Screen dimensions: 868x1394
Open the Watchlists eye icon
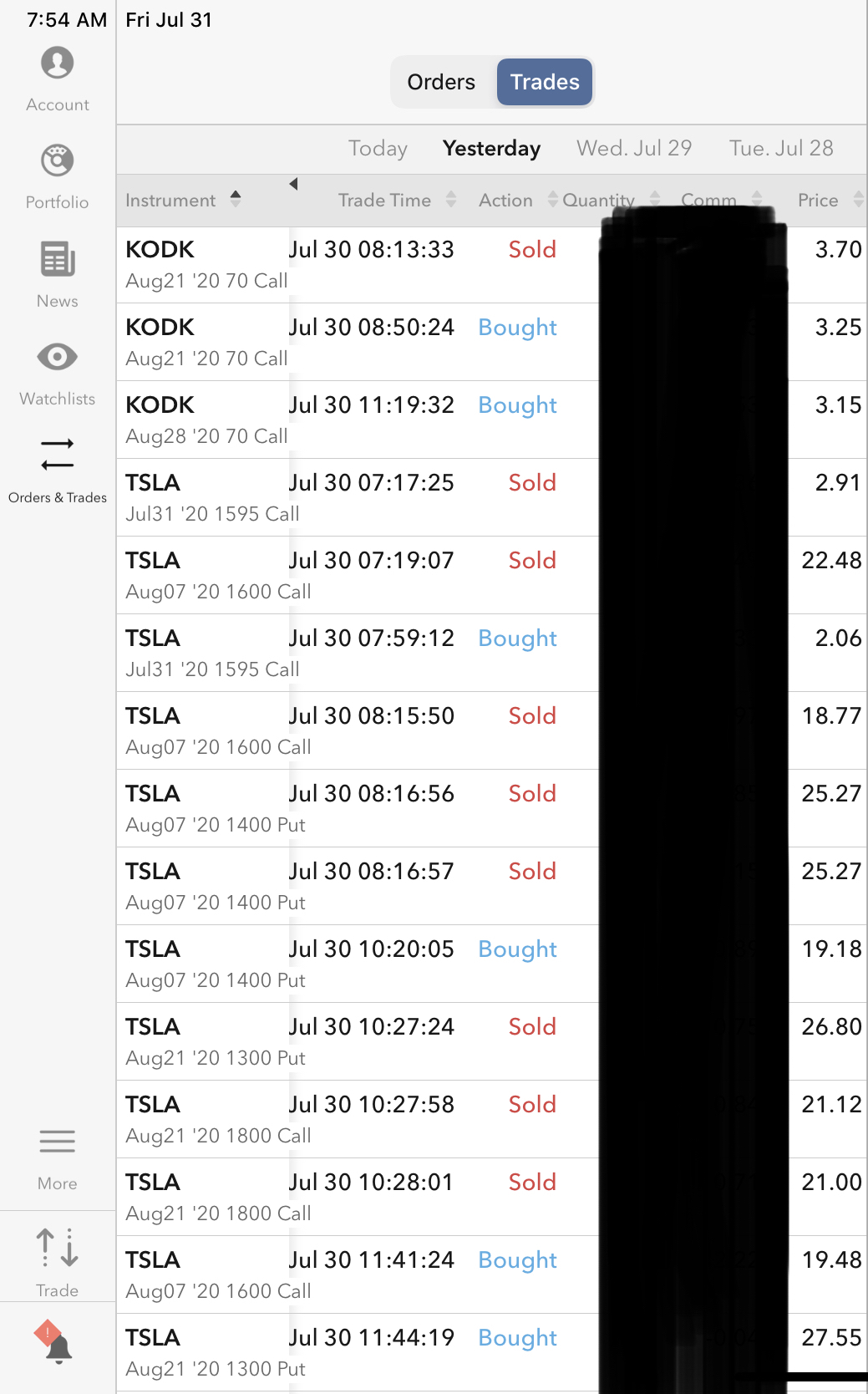(57, 358)
